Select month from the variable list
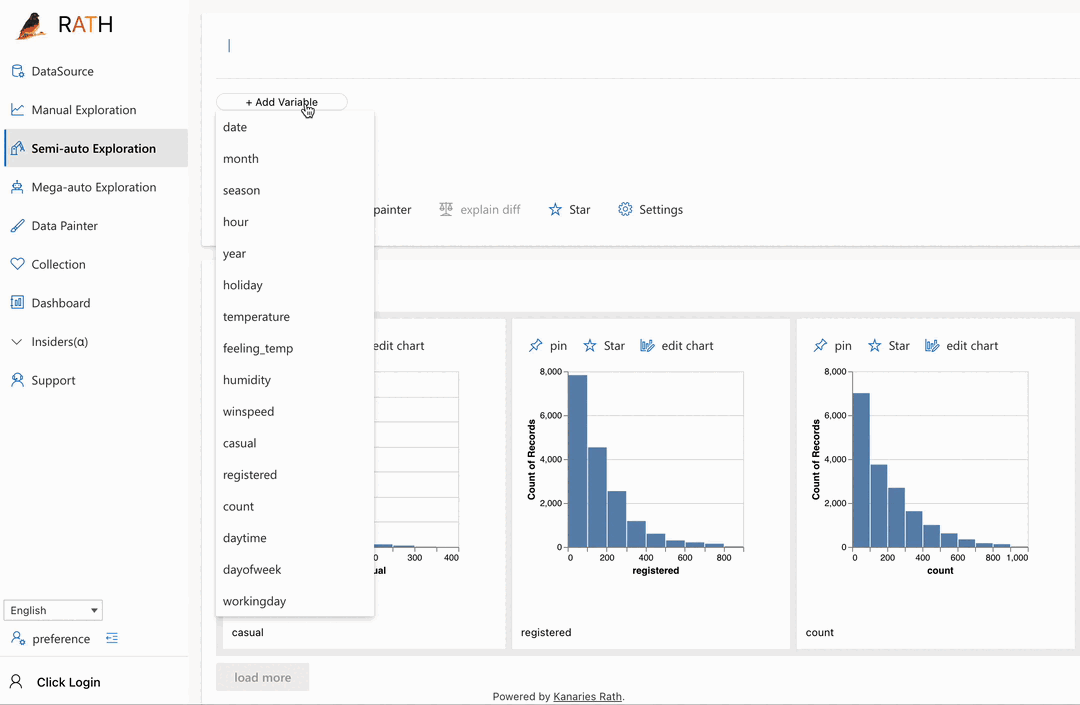 (240, 158)
